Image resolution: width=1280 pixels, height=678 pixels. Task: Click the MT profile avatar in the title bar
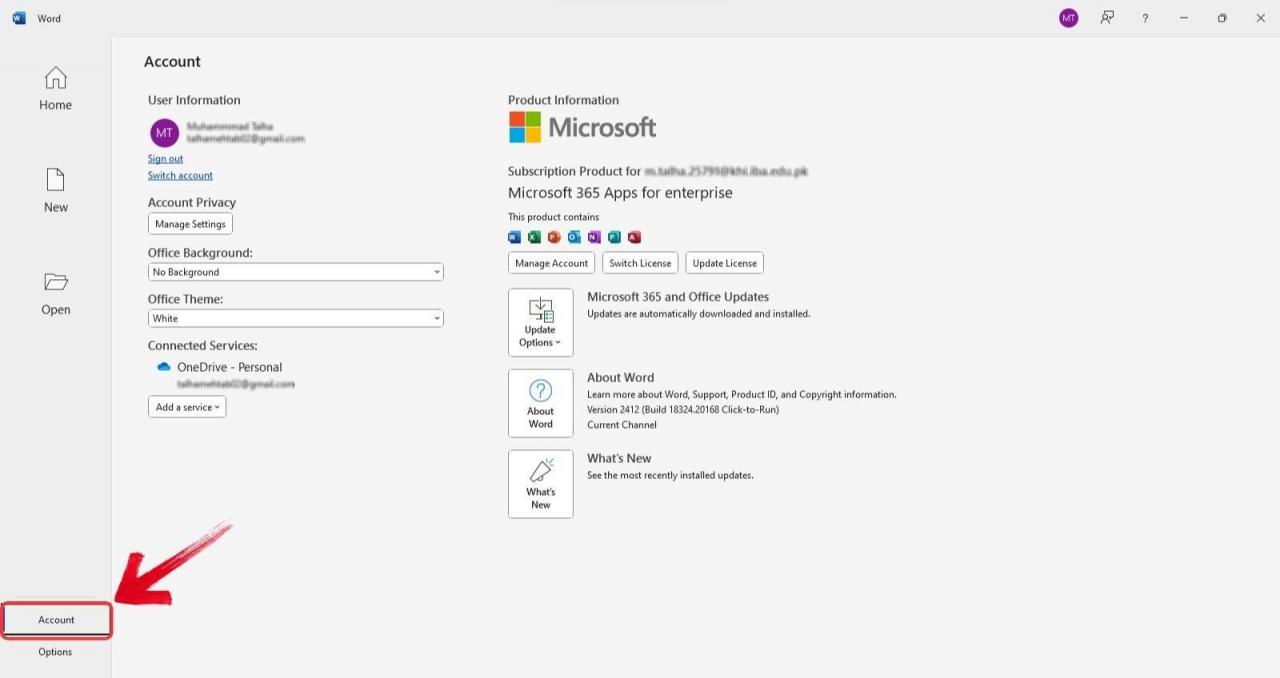(1068, 17)
